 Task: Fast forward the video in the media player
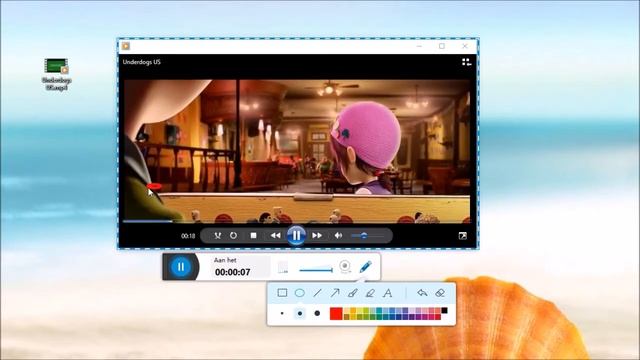pos(317,236)
